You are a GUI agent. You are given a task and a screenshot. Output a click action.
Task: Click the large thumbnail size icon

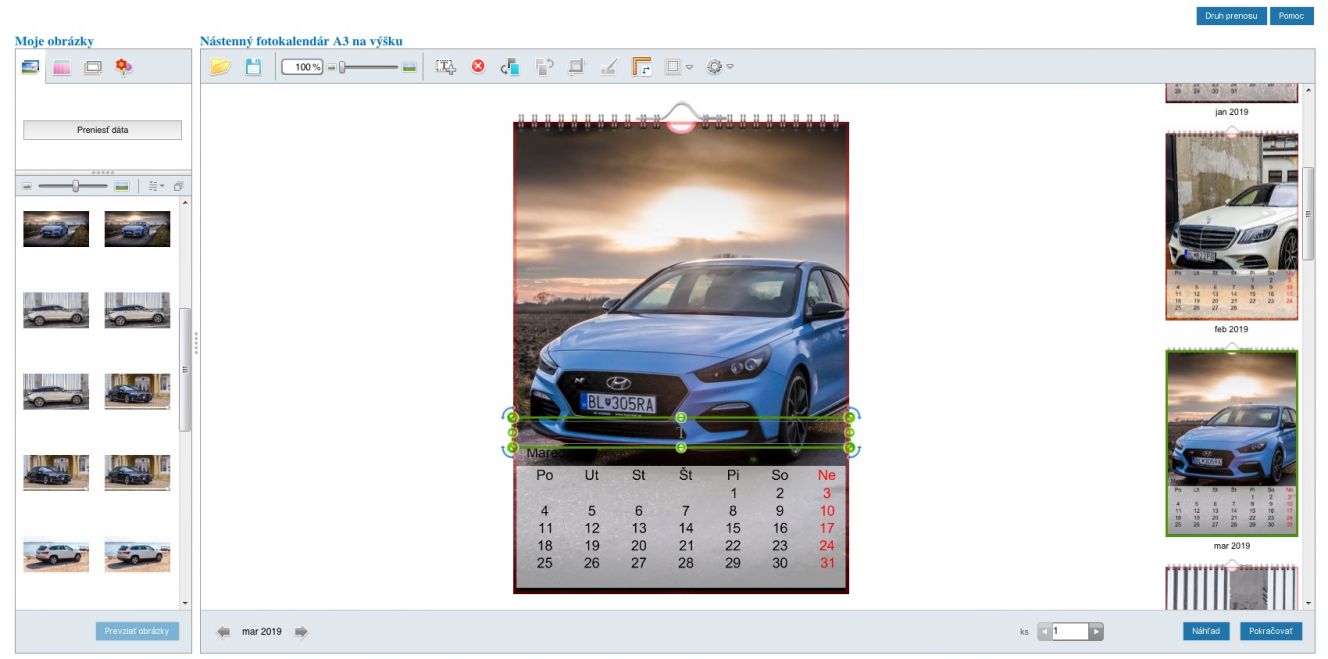122,187
